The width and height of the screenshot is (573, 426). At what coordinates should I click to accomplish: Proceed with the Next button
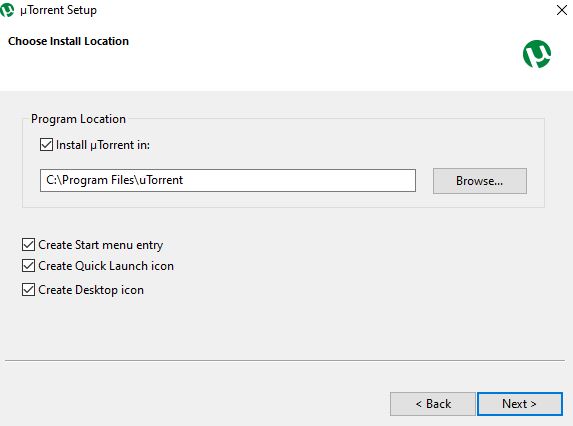click(x=520, y=404)
